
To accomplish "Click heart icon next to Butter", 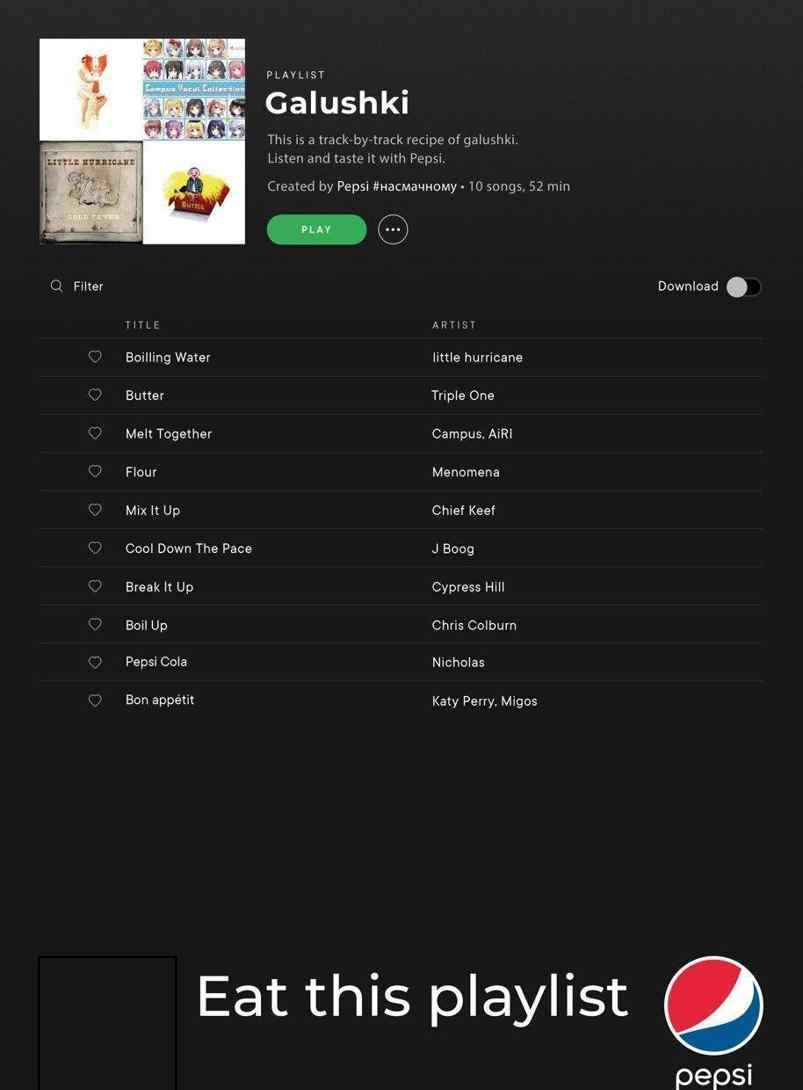I will click(95, 395).
